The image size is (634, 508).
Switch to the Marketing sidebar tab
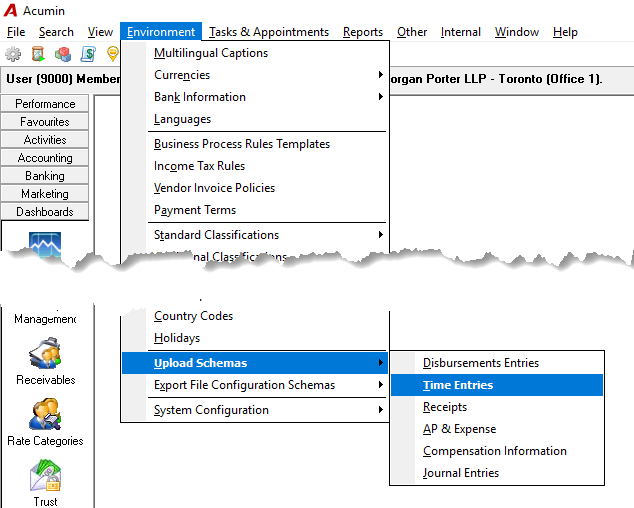[45, 194]
